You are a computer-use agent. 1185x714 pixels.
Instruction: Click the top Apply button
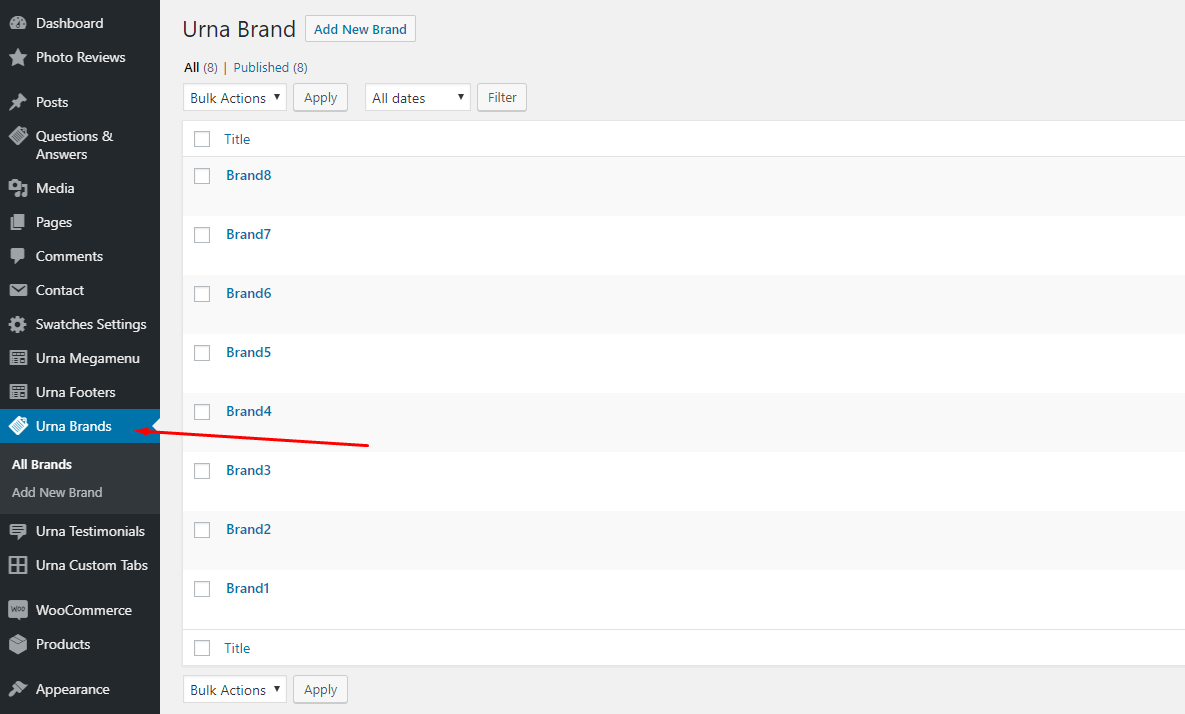tap(320, 97)
